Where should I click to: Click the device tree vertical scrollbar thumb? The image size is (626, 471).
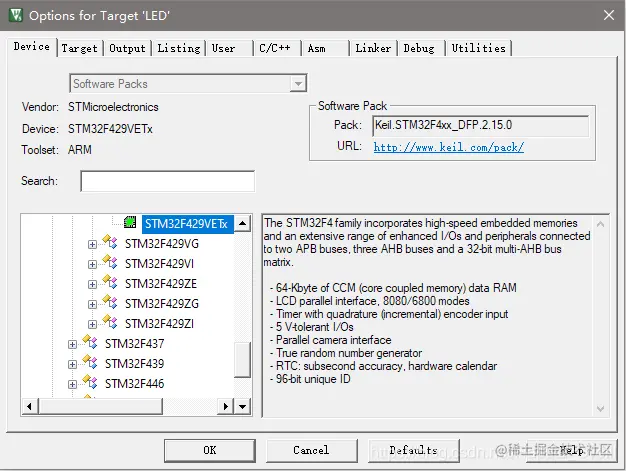(x=242, y=359)
